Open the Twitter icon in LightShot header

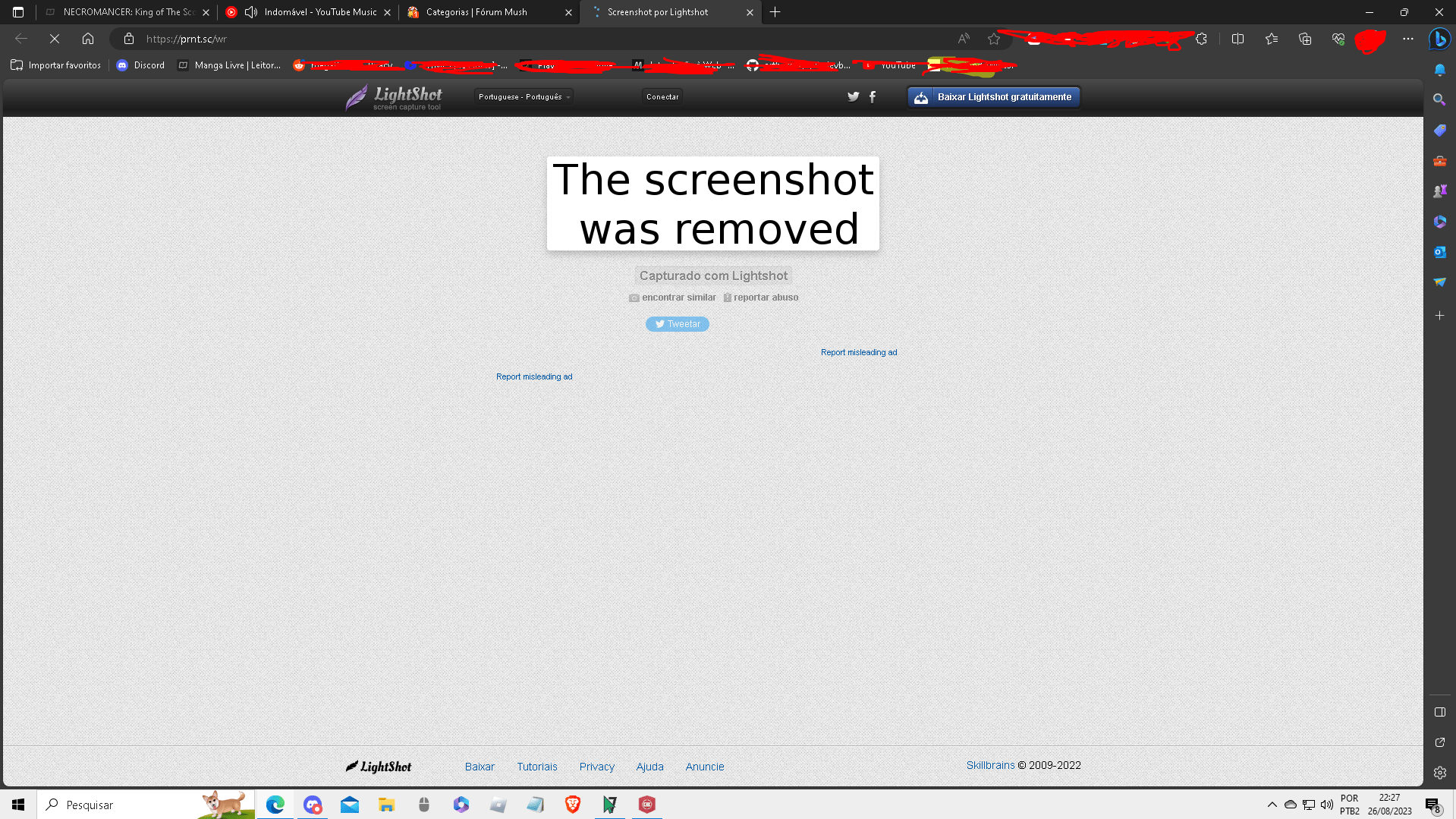click(x=853, y=96)
